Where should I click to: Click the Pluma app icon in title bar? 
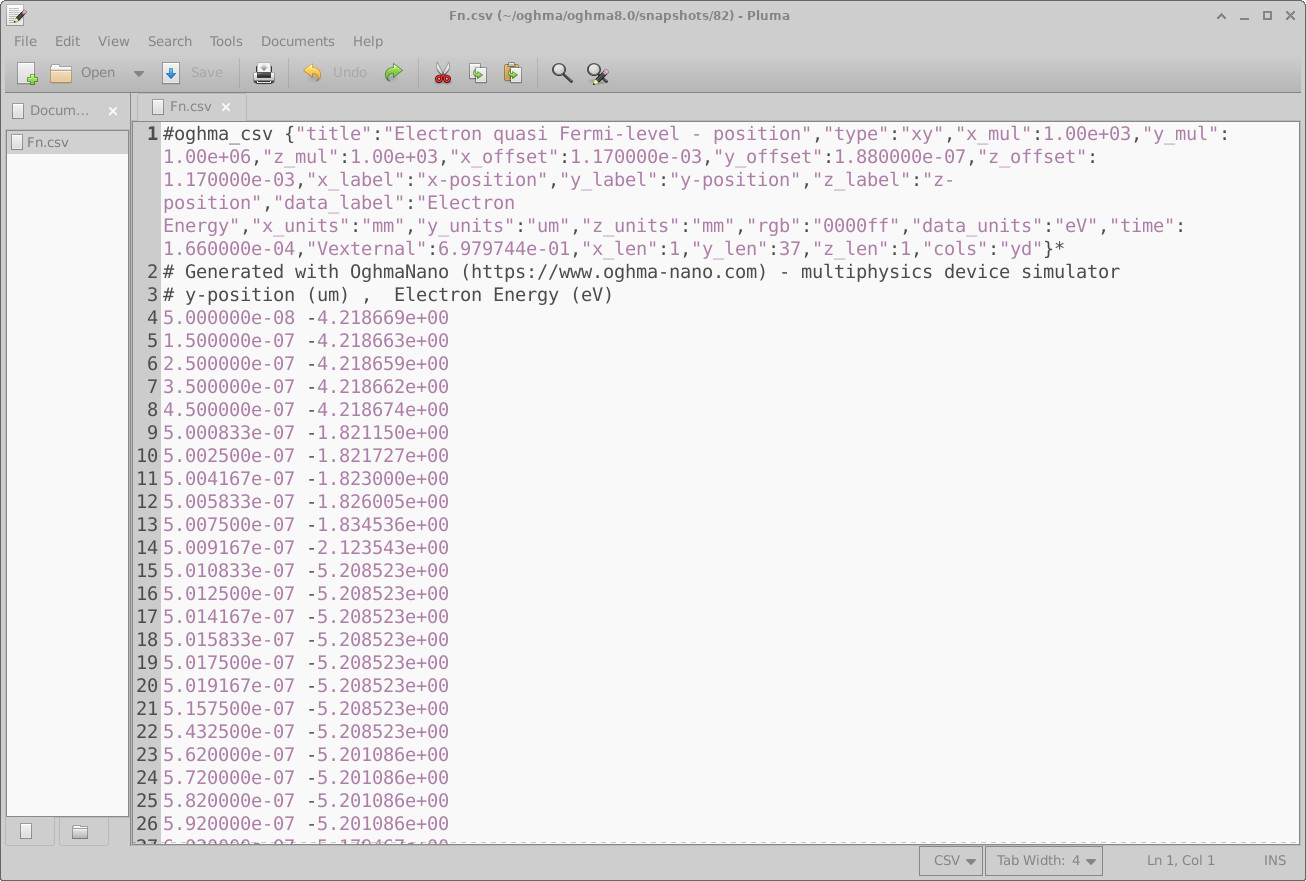15,15
